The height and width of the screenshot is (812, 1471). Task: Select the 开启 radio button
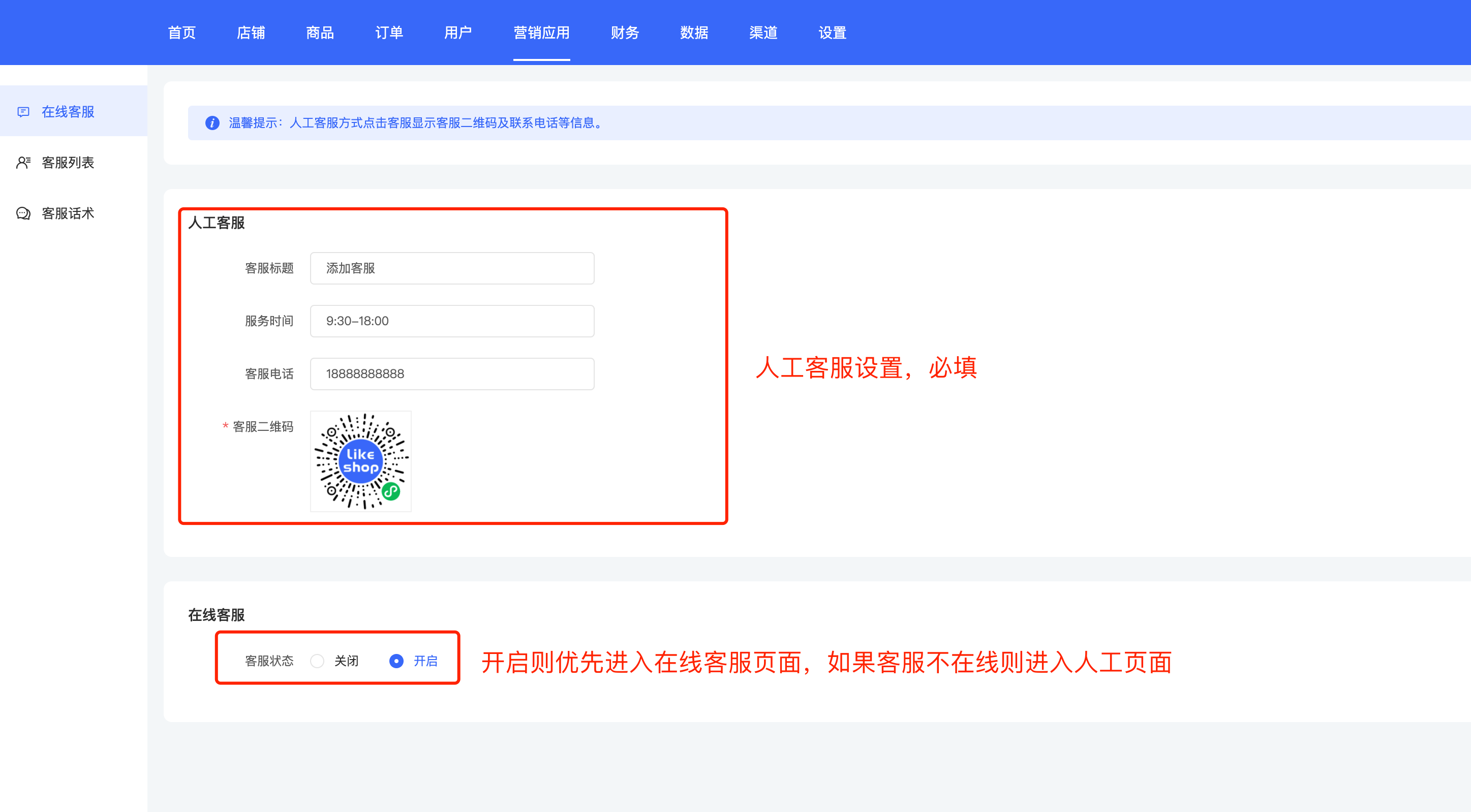pyautogui.click(x=396, y=661)
